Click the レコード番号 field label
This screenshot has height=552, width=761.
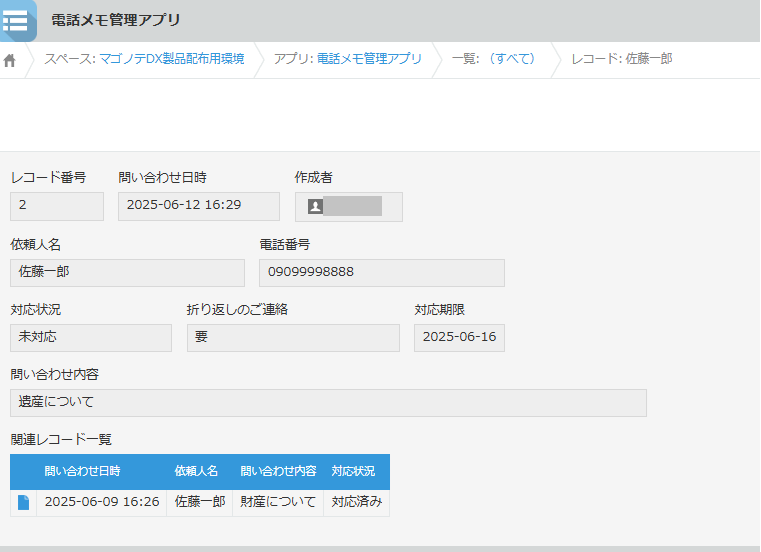point(48,178)
